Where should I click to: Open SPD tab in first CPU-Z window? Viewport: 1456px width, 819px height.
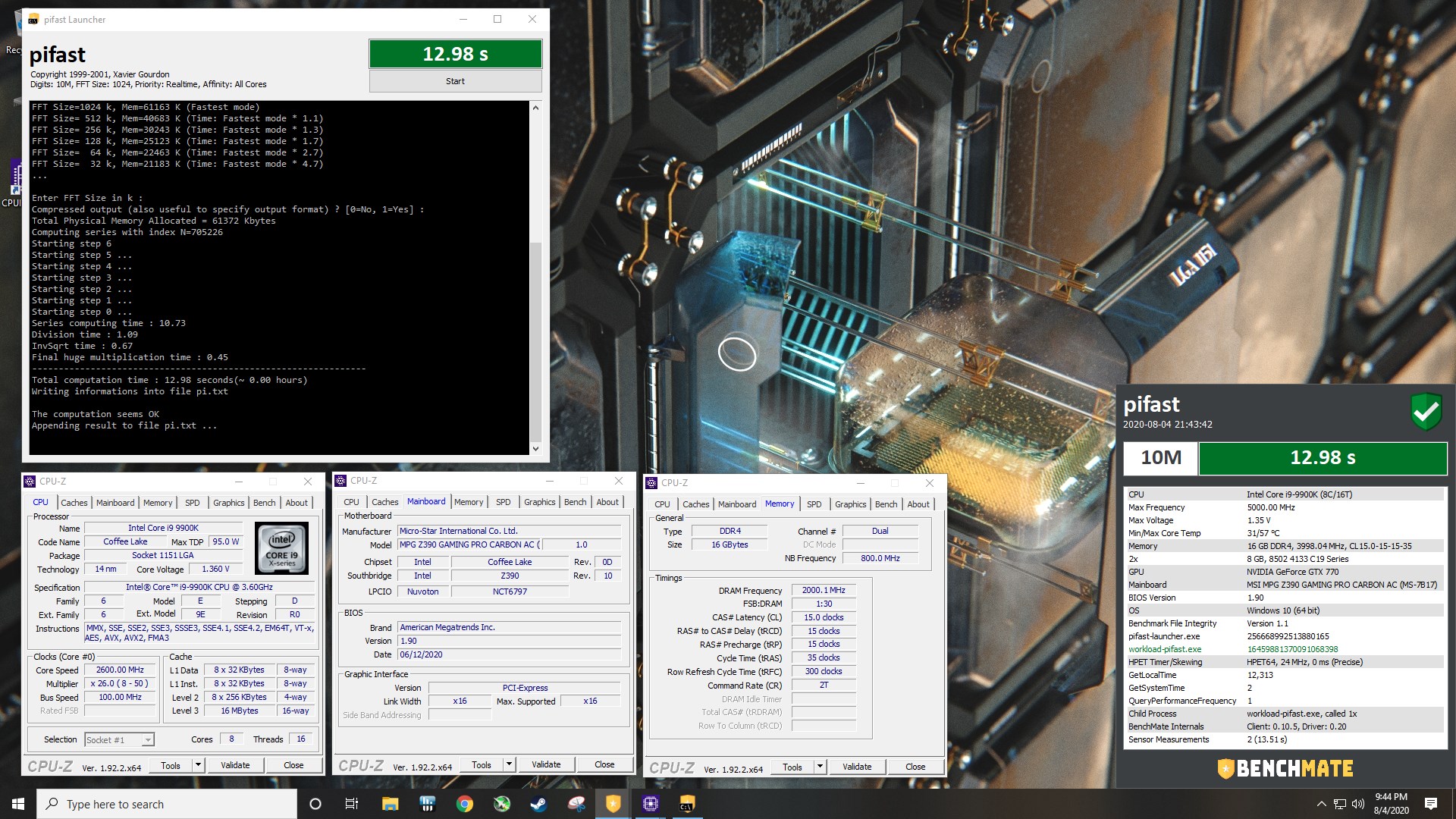point(193,503)
